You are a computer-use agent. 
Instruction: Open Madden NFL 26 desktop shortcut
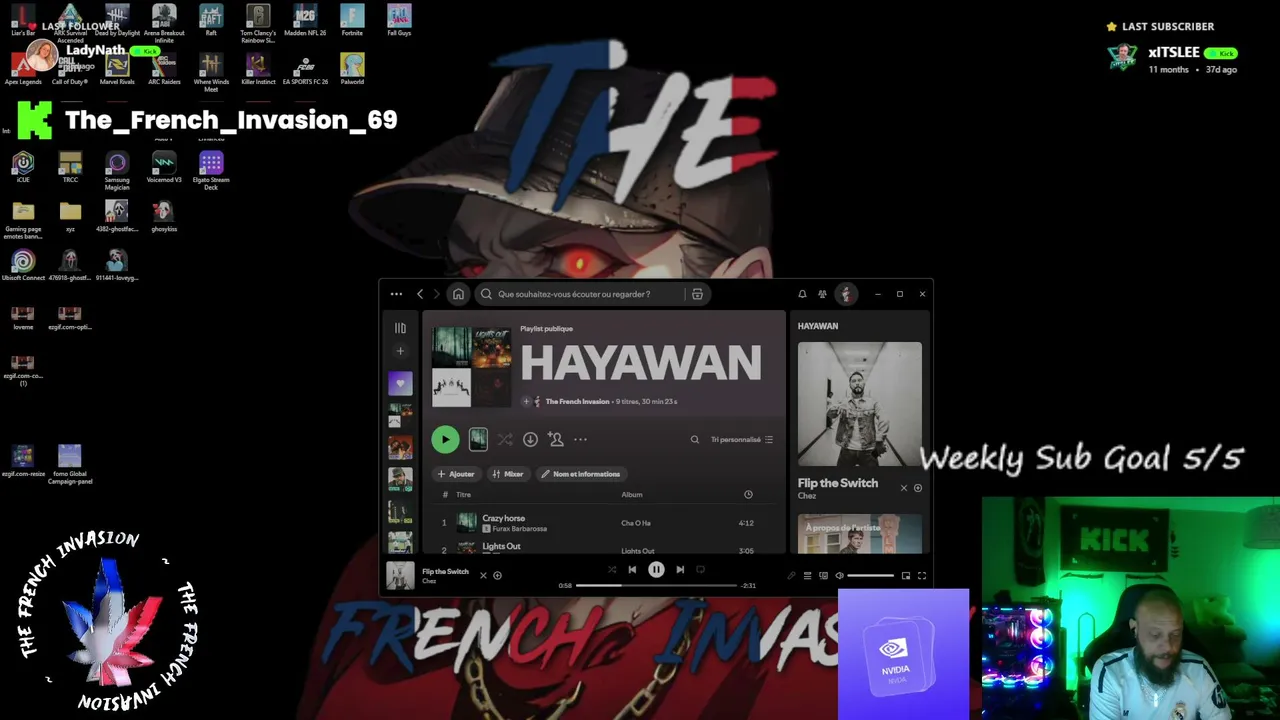point(305,21)
